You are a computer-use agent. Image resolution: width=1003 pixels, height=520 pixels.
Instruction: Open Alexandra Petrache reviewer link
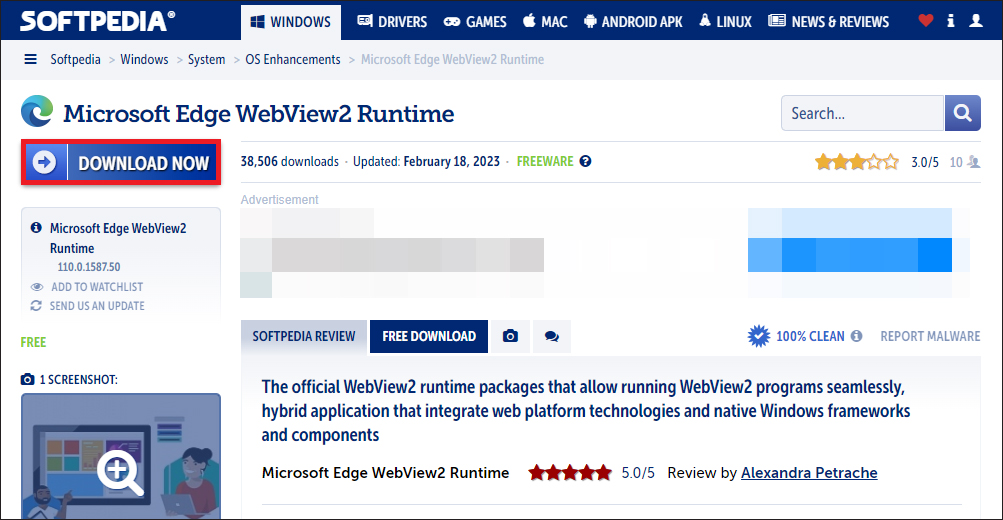[809, 473]
